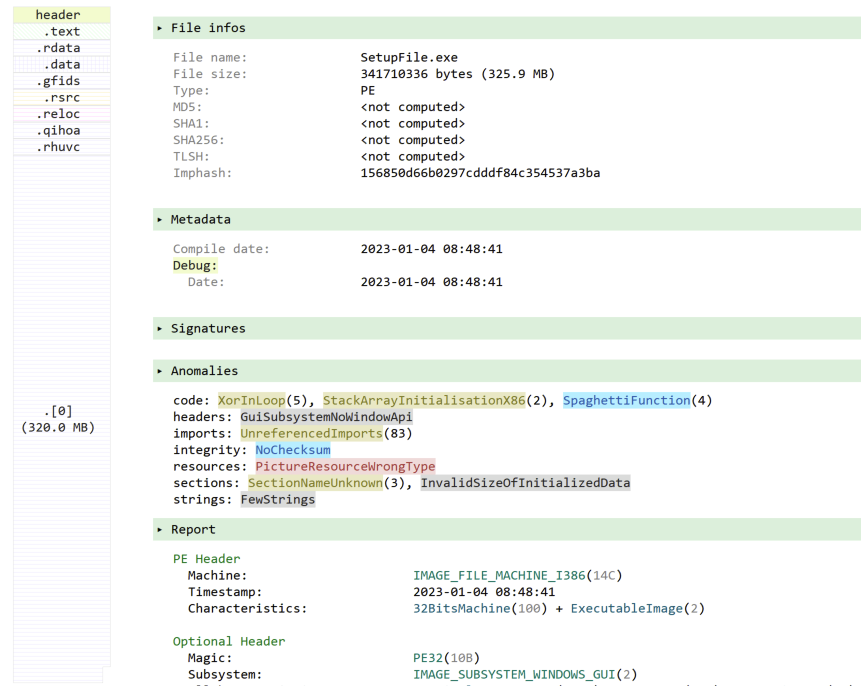
Task: Click the highlighted Debug label
Action: (195, 265)
